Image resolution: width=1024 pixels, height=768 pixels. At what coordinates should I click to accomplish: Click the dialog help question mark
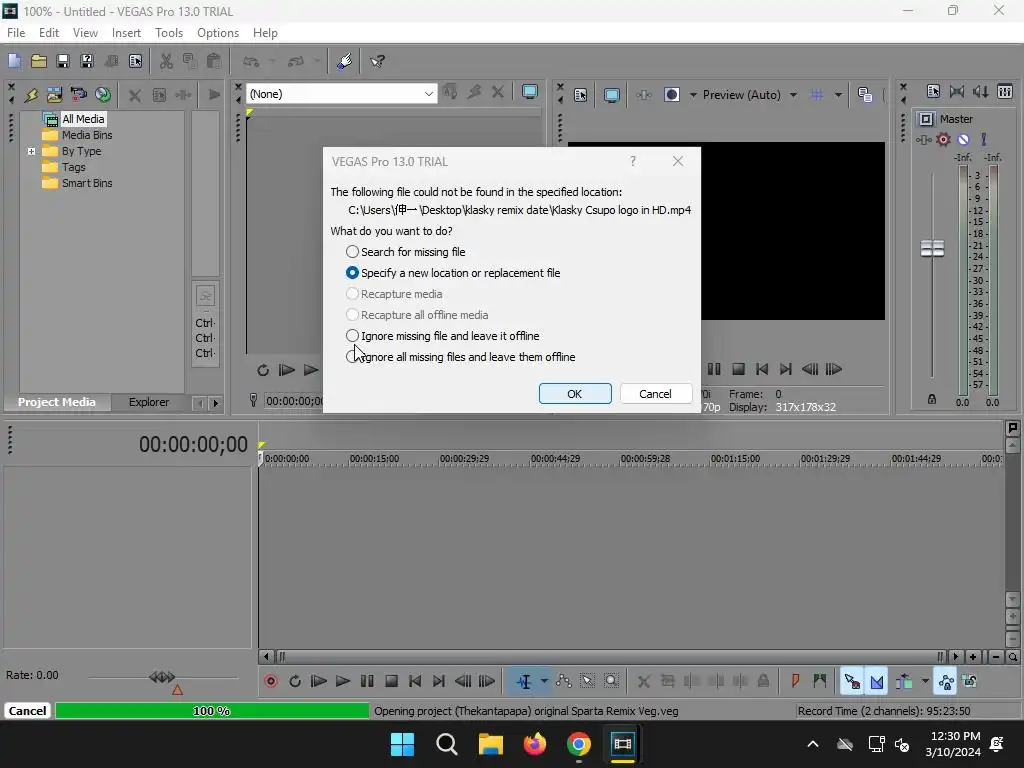coord(633,161)
